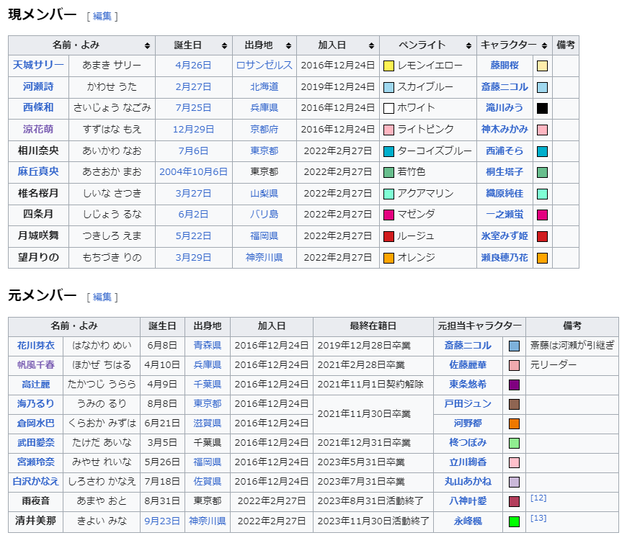Click 編集 link next to 現メンバー heading
Screen dimensions: 640x543
[102, 16]
